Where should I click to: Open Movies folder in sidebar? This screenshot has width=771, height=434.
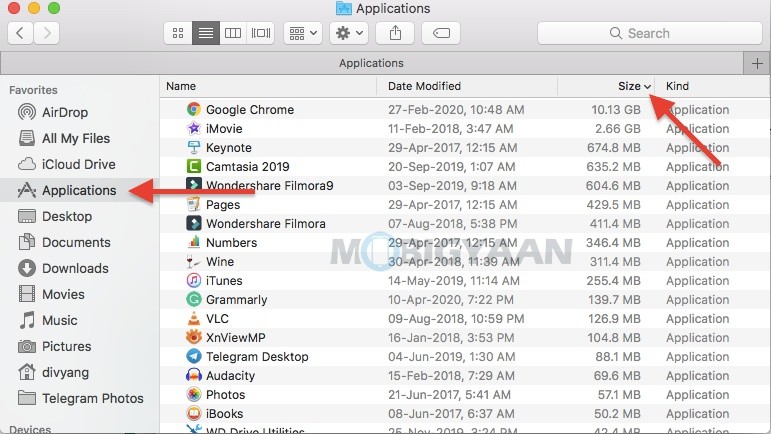(51, 294)
